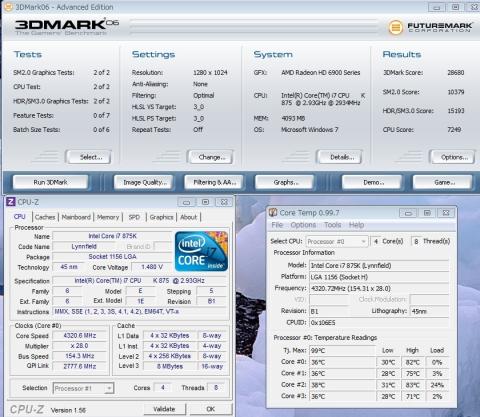Click the SM2.0 Score 10379 value
This screenshot has height=417, width=480.
click(456, 92)
